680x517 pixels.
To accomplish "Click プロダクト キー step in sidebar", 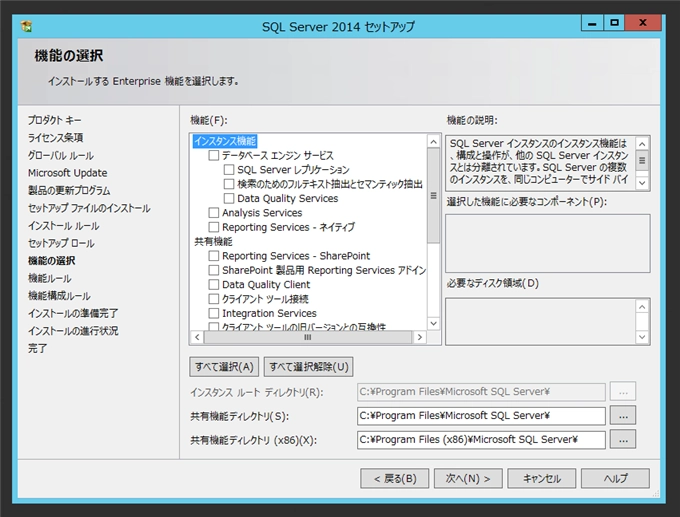I will [55, 120].
